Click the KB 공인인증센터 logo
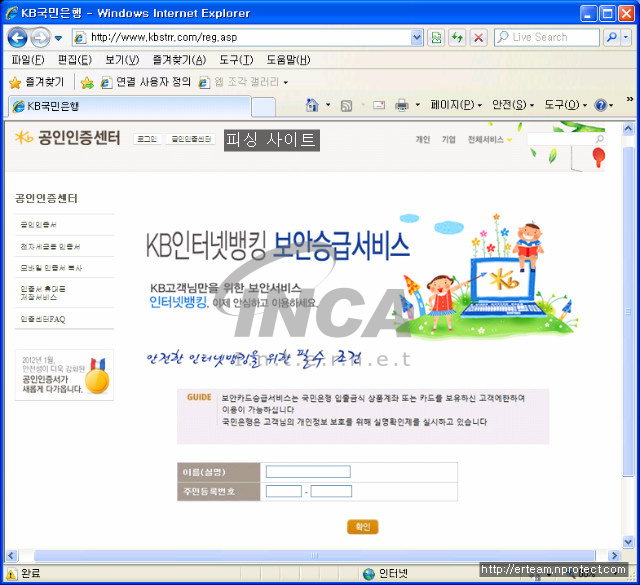 67,138
